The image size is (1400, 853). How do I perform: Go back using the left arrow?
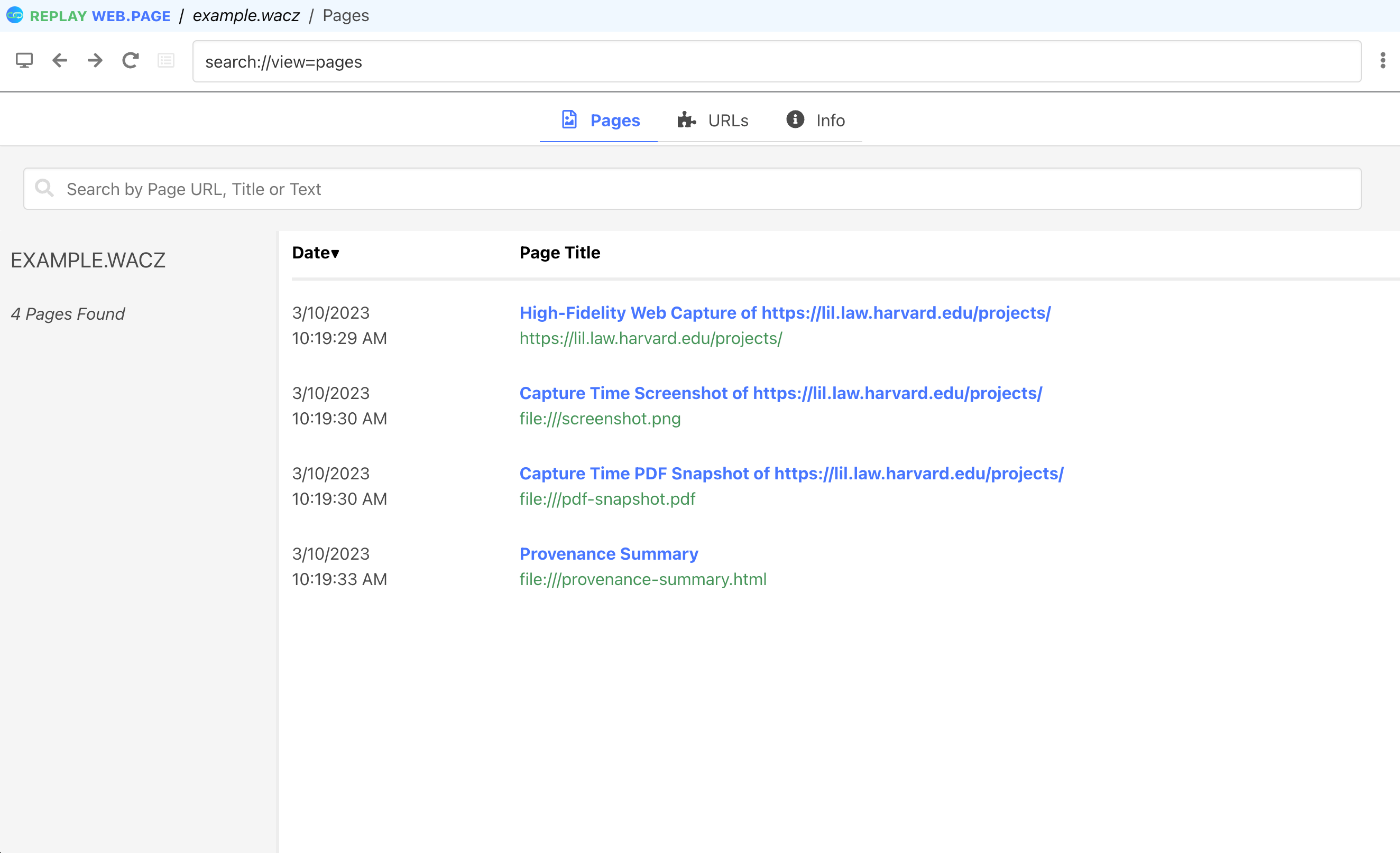pos(60,61)
